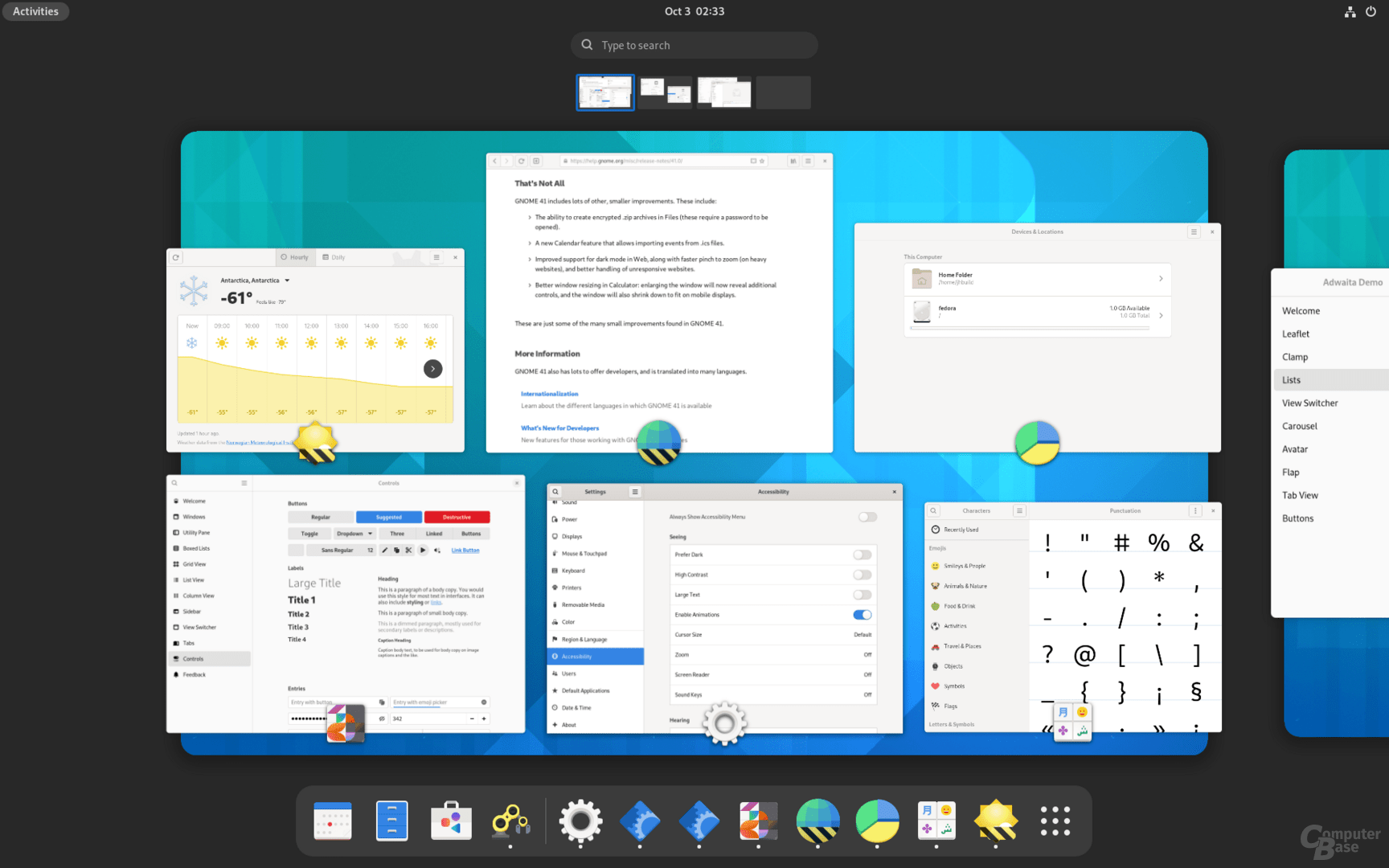Show next hours in Weather forecast
Image resolution: width=1389 pixels, height=868 pixels.
point(432,369)
